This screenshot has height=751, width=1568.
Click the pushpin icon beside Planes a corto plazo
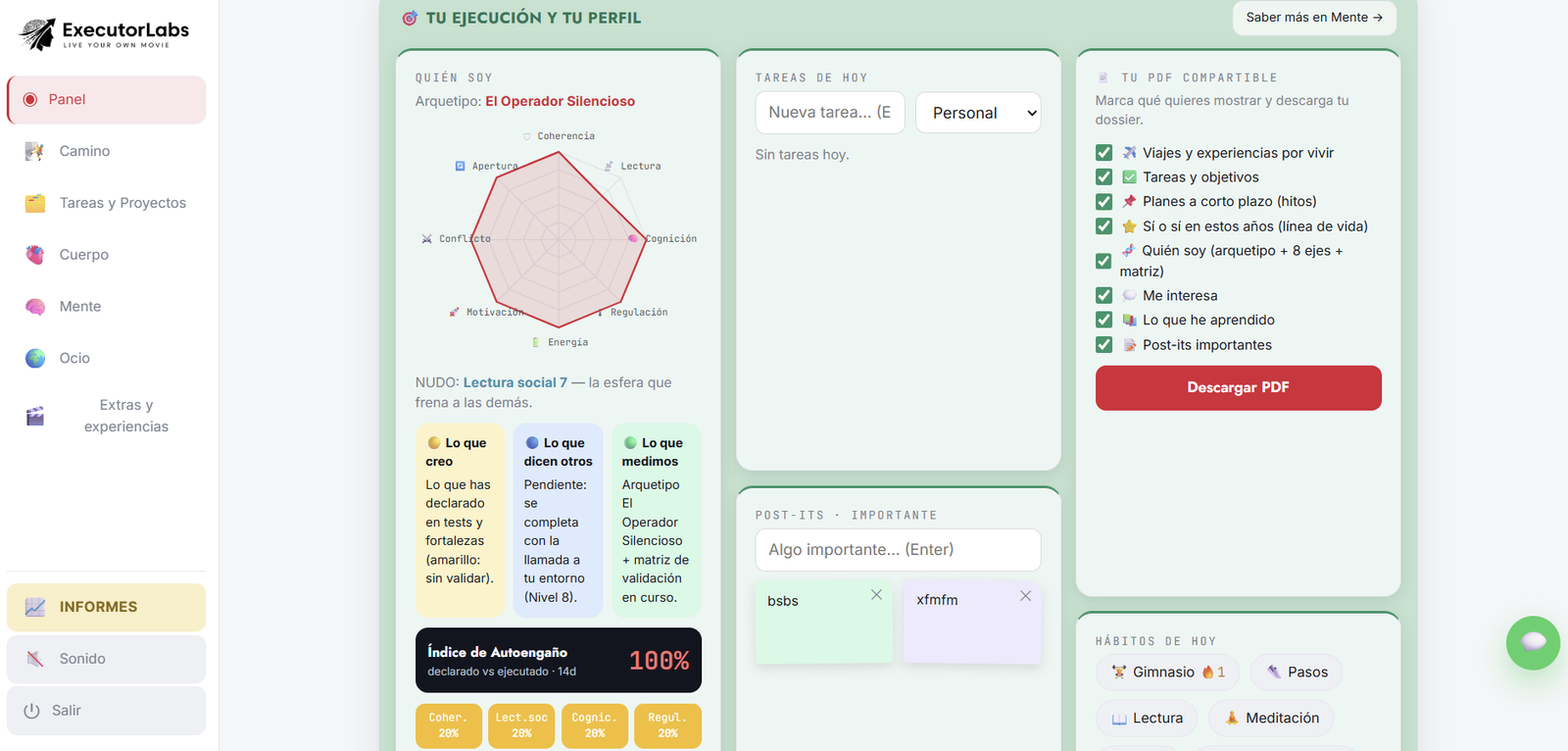(x=1129, y=201)
